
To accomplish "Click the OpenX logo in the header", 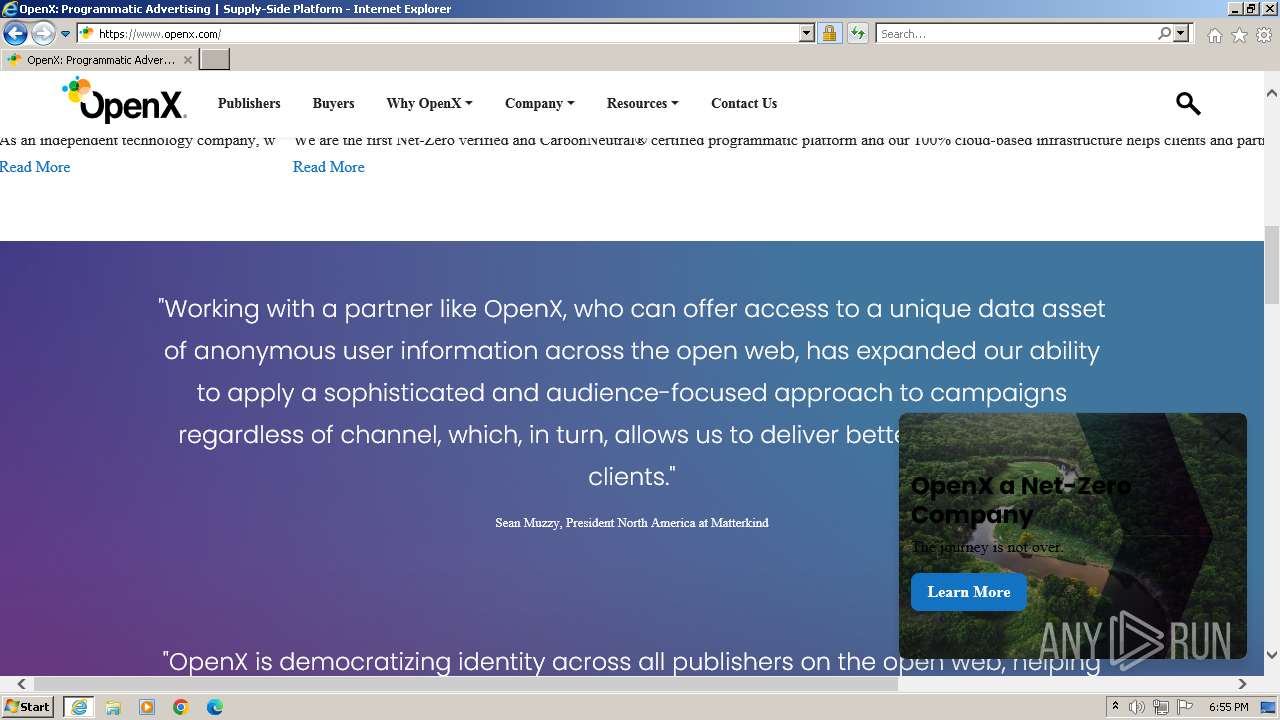I will (x=124, y=100).
